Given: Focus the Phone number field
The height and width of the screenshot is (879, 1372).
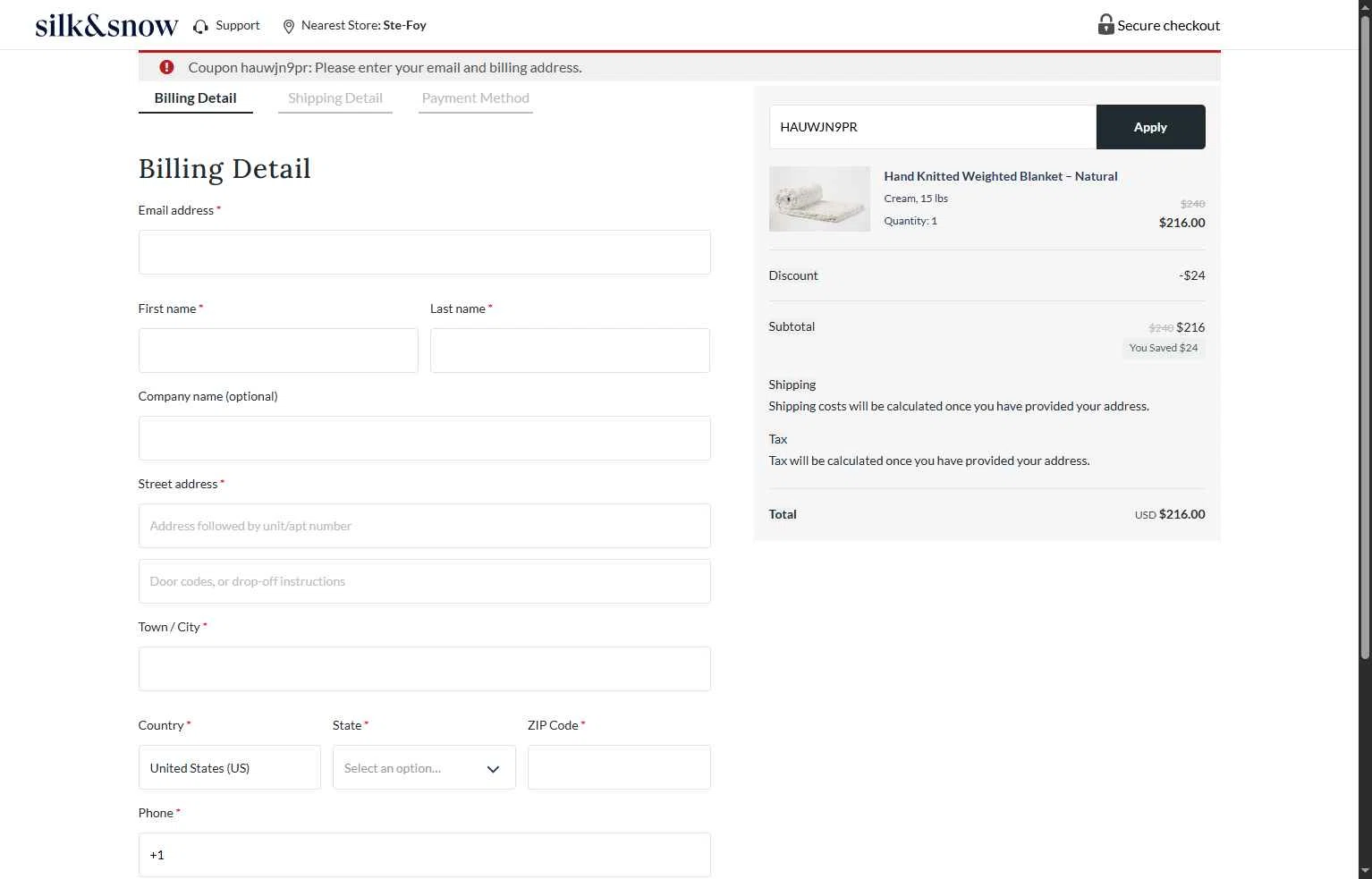Looking at the screenshot, I should [425, 855].
